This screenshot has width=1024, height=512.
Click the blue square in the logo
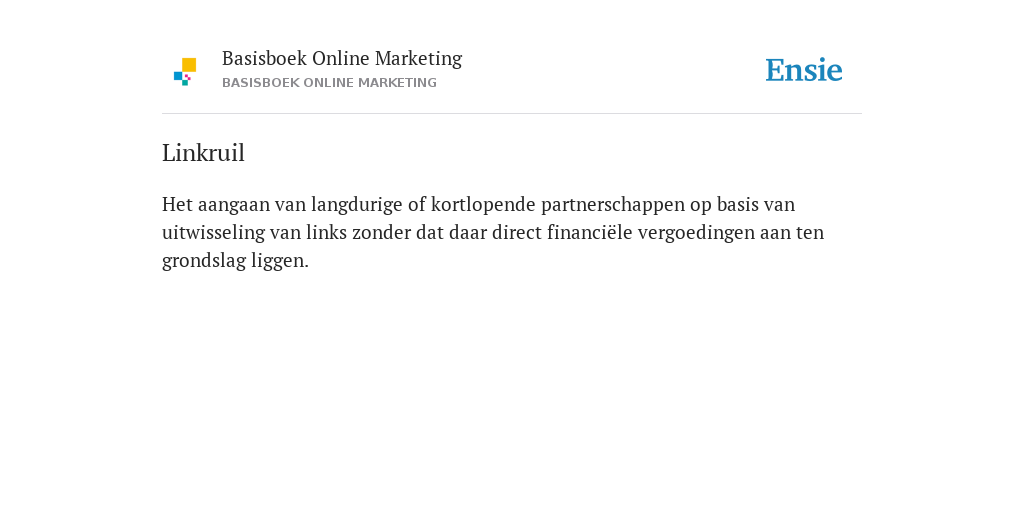(x=178, y=76)
